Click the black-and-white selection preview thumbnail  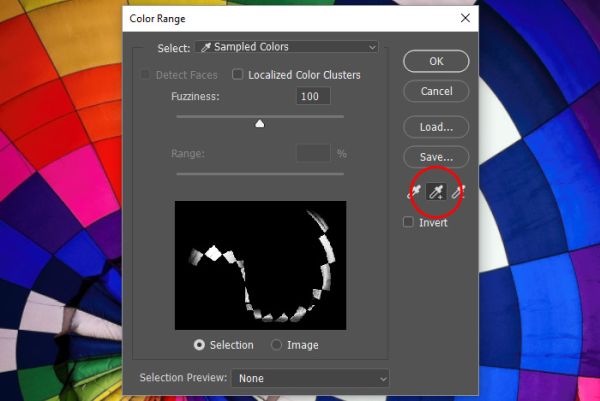261,265
